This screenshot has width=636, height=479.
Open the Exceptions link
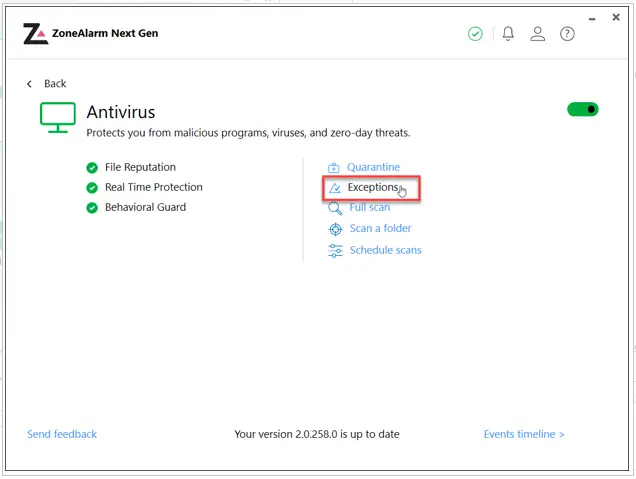(x=373, y=187)
